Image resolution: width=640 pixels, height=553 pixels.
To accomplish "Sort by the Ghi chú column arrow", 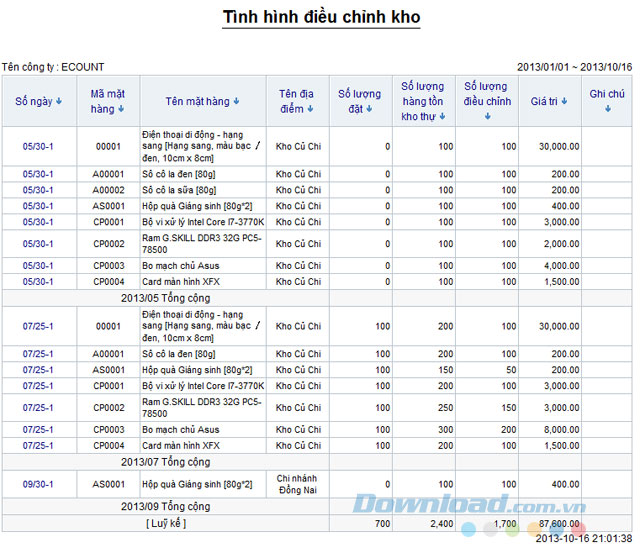I will click(608, 109).
